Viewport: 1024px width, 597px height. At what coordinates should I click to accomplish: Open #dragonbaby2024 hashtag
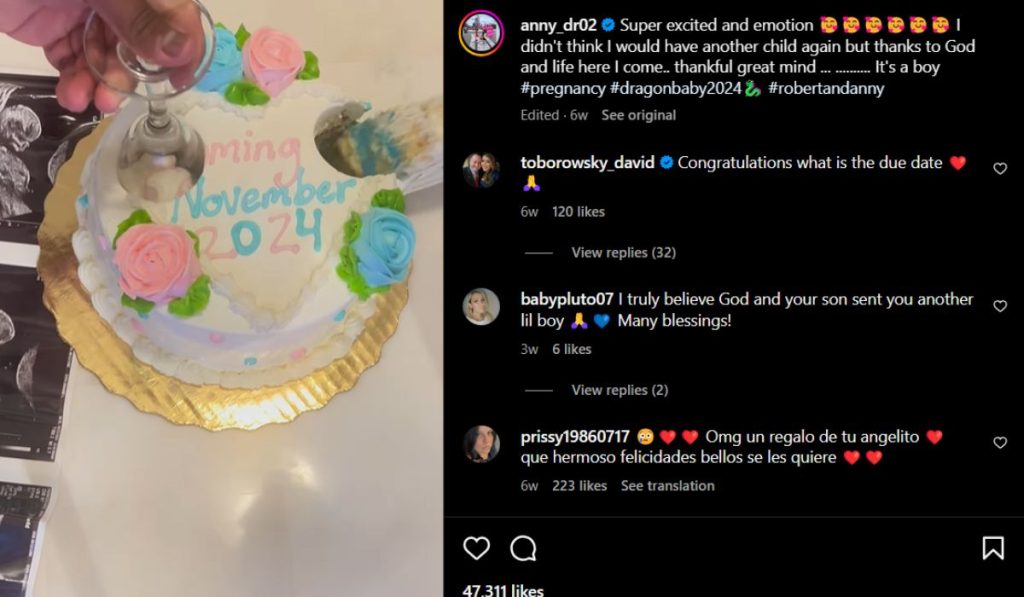coord(676,88)
